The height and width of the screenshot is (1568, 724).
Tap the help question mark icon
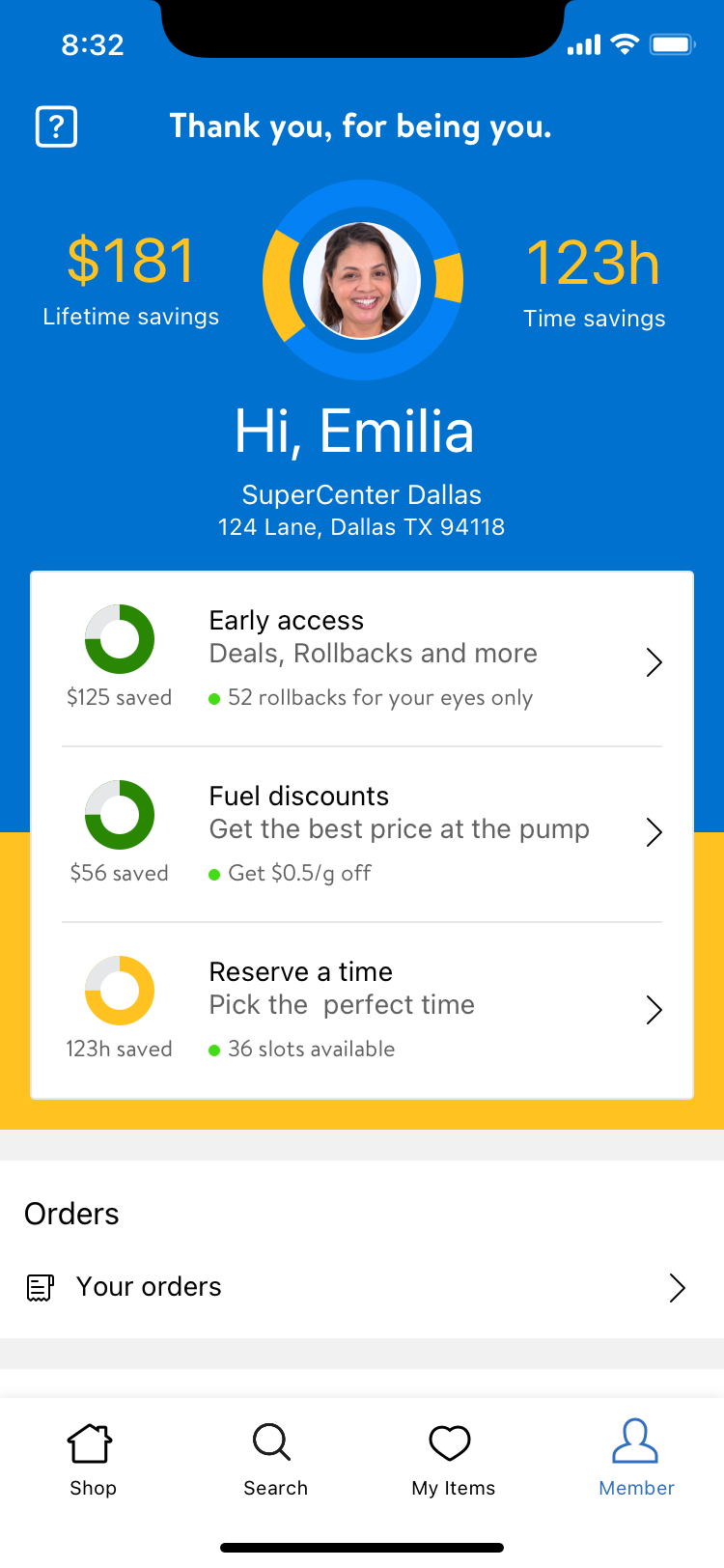[x=56, y=126]
